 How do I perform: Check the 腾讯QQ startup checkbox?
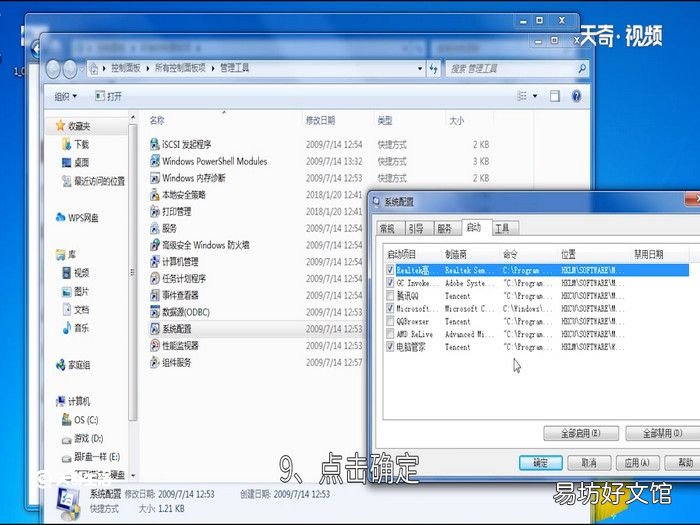(390, 296)
